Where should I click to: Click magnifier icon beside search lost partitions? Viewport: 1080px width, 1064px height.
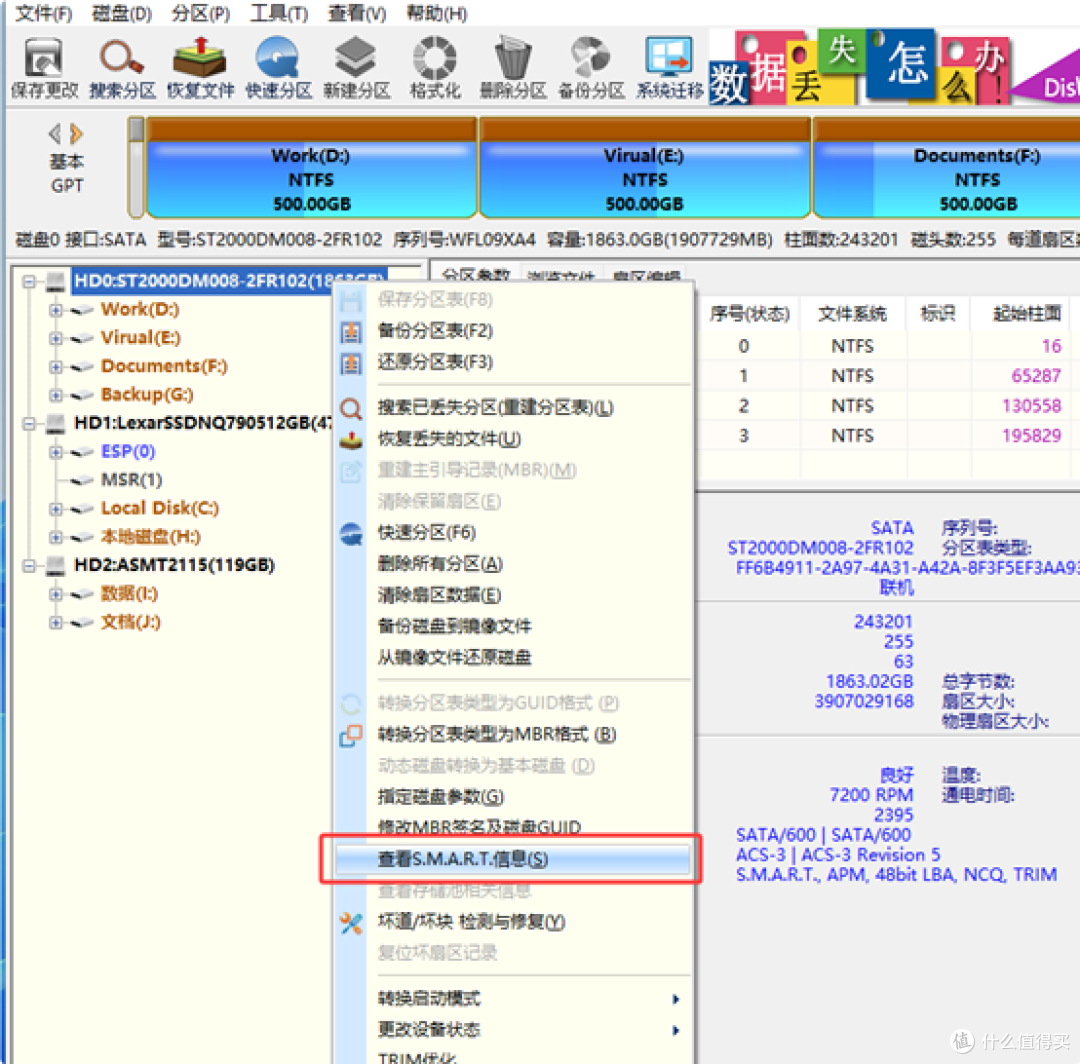click(x=351, y=408)
